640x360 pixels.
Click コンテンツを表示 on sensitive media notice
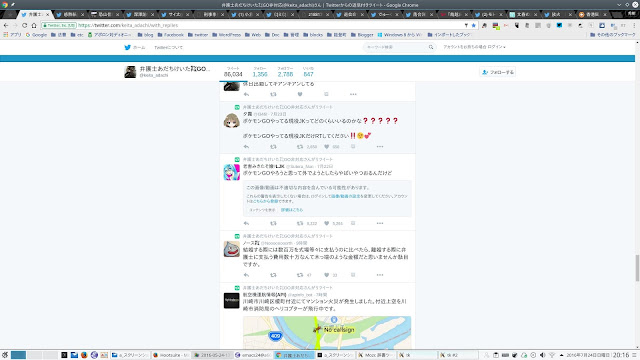[x=262, y=210]
